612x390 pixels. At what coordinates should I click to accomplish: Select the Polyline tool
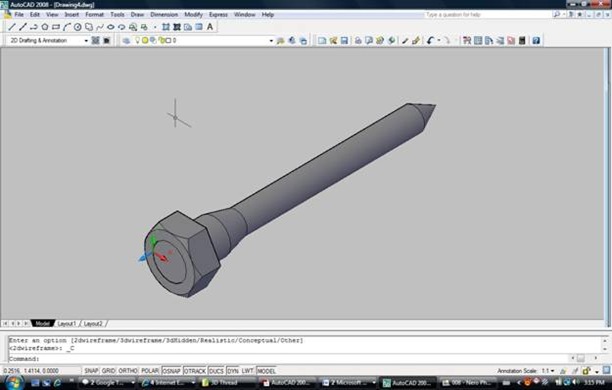34,27
